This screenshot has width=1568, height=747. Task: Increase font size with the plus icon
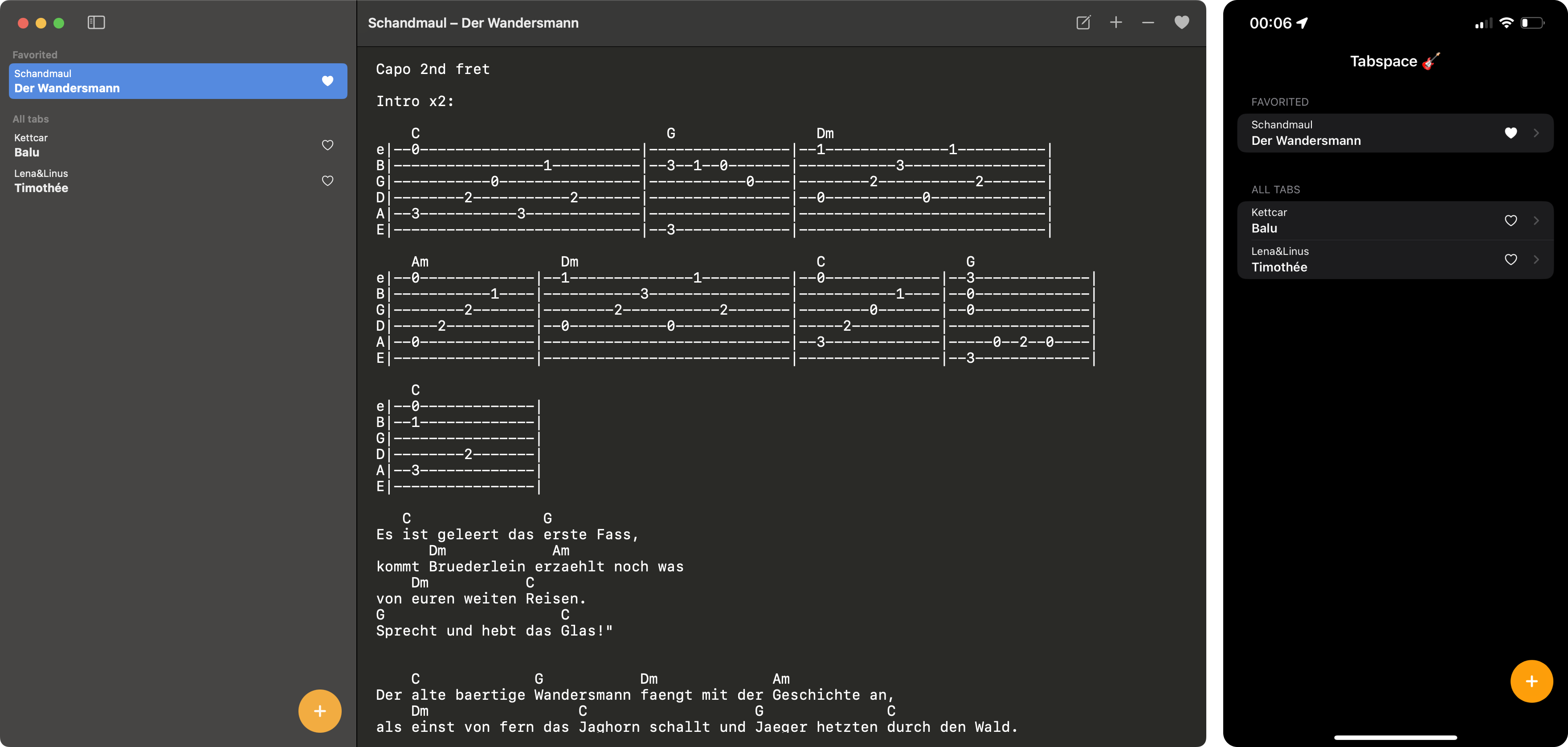[1116, 23]
